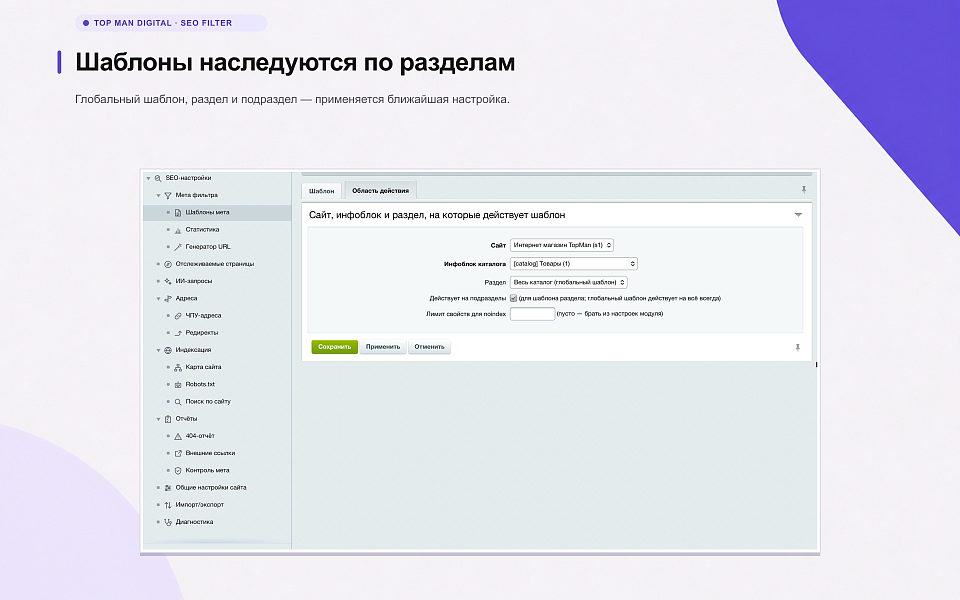Click the pin icon beside the tabs
The height and width of the screenshot is (600, 960).
tap(804, 190)
